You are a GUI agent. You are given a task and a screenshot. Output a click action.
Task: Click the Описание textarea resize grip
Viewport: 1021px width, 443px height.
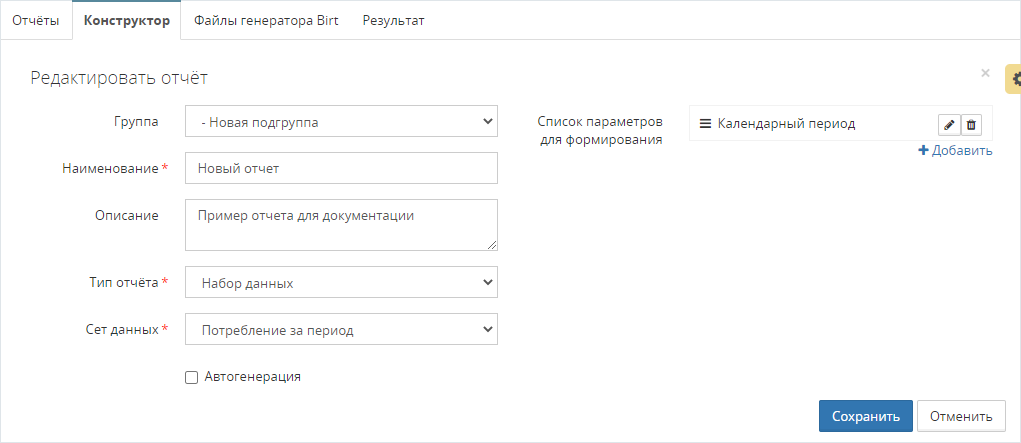coord(492,244)
